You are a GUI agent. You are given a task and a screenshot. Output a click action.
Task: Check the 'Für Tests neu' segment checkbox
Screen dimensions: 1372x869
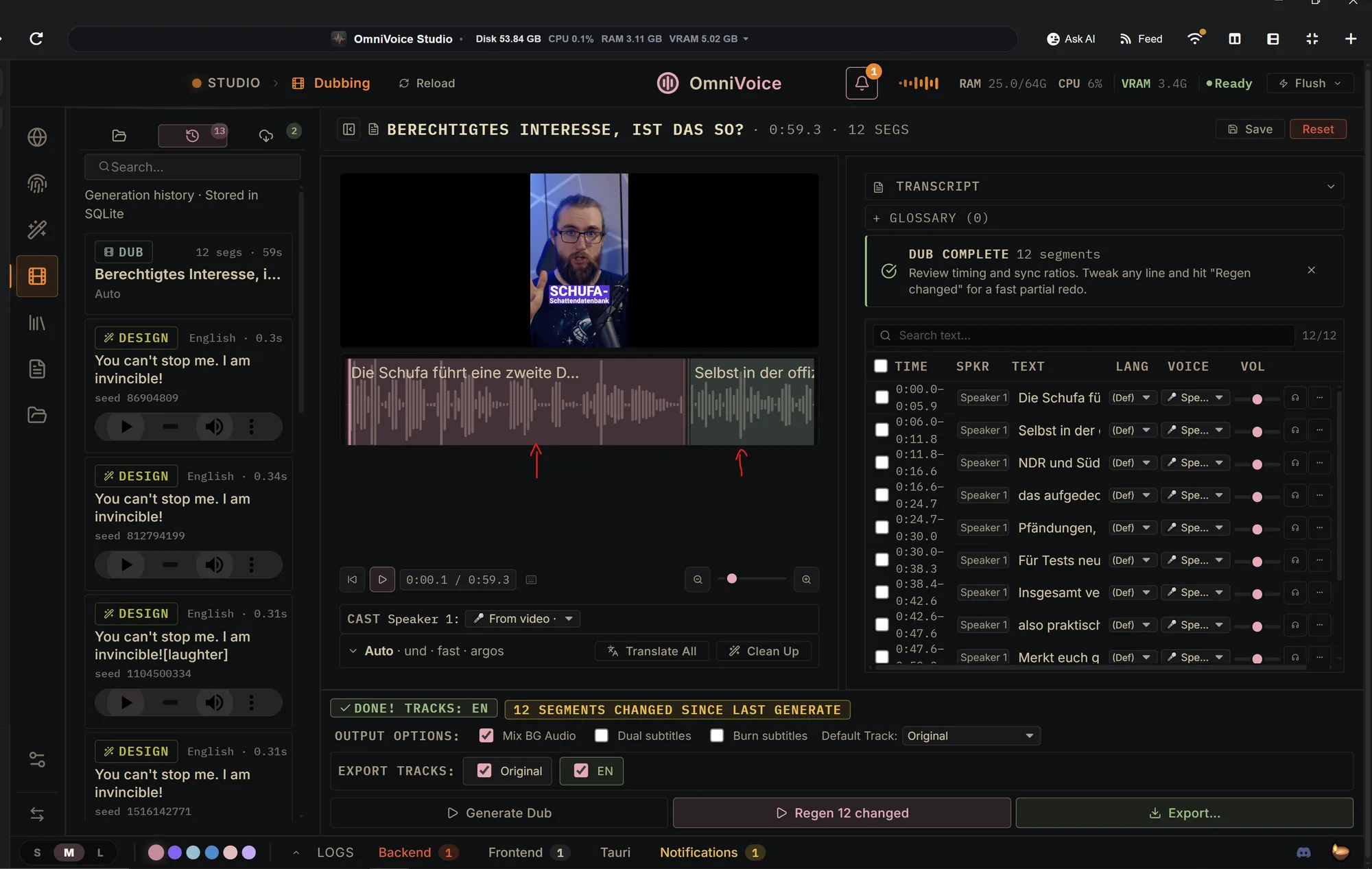click(882, 560)
